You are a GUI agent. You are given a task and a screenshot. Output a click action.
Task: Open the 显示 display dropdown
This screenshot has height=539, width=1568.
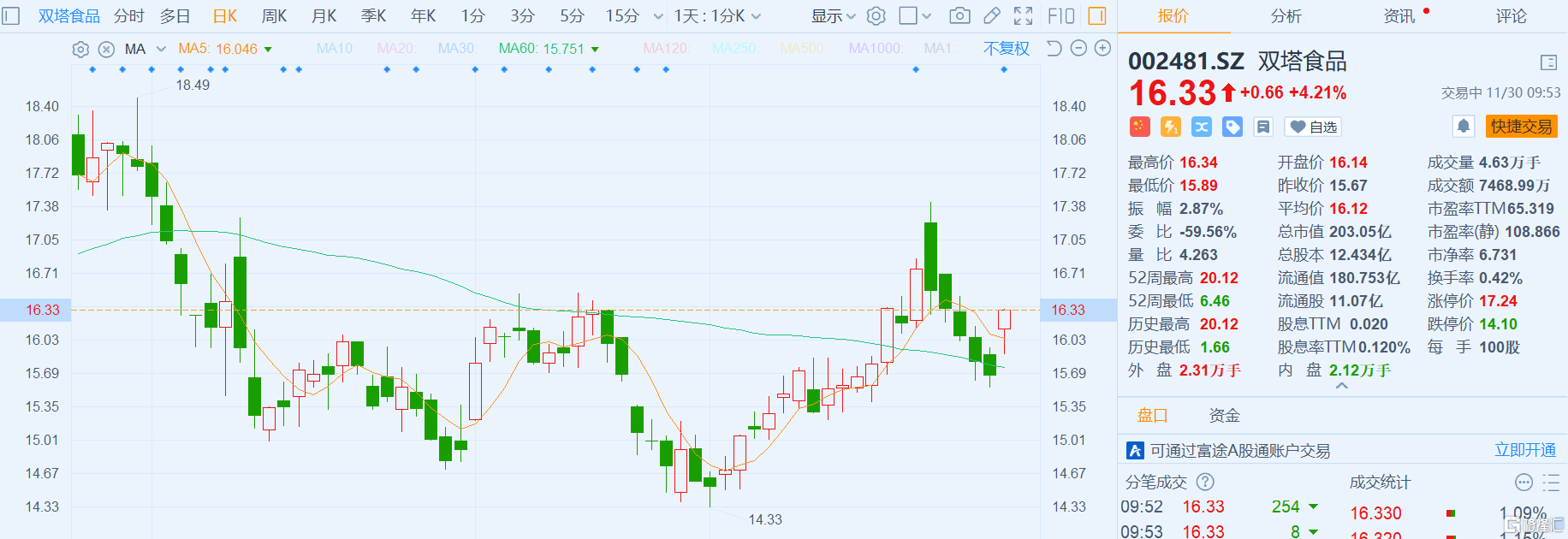833,16
